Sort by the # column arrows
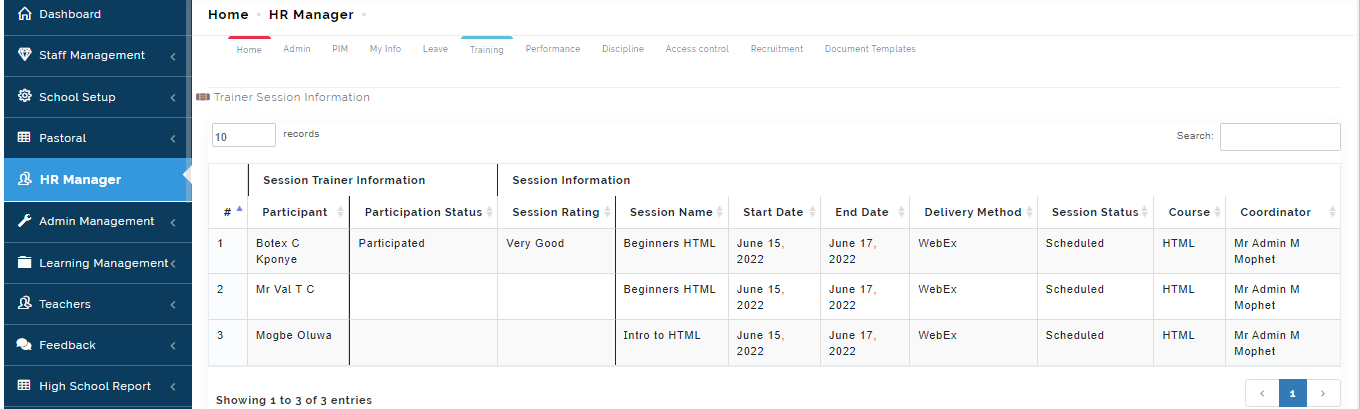Screen dimensions: 1360x409 [x=239, y=212]
